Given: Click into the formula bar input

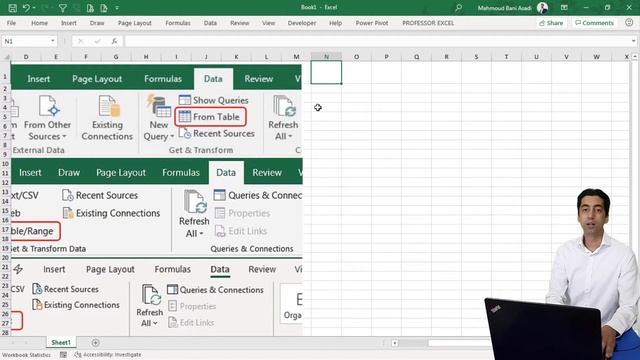Looking at the screenshot, I should click(378, 41).
